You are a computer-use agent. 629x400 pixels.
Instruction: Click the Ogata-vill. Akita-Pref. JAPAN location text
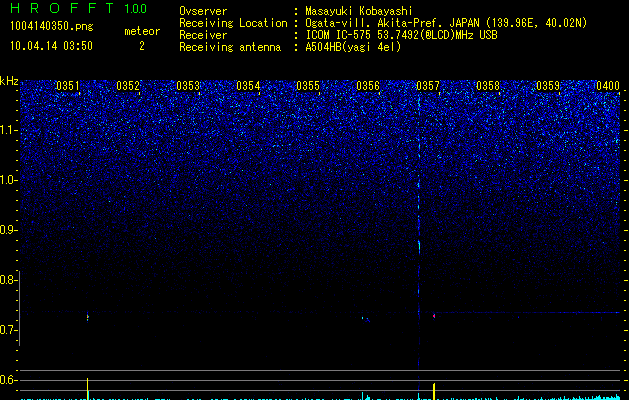pos(446,23)
